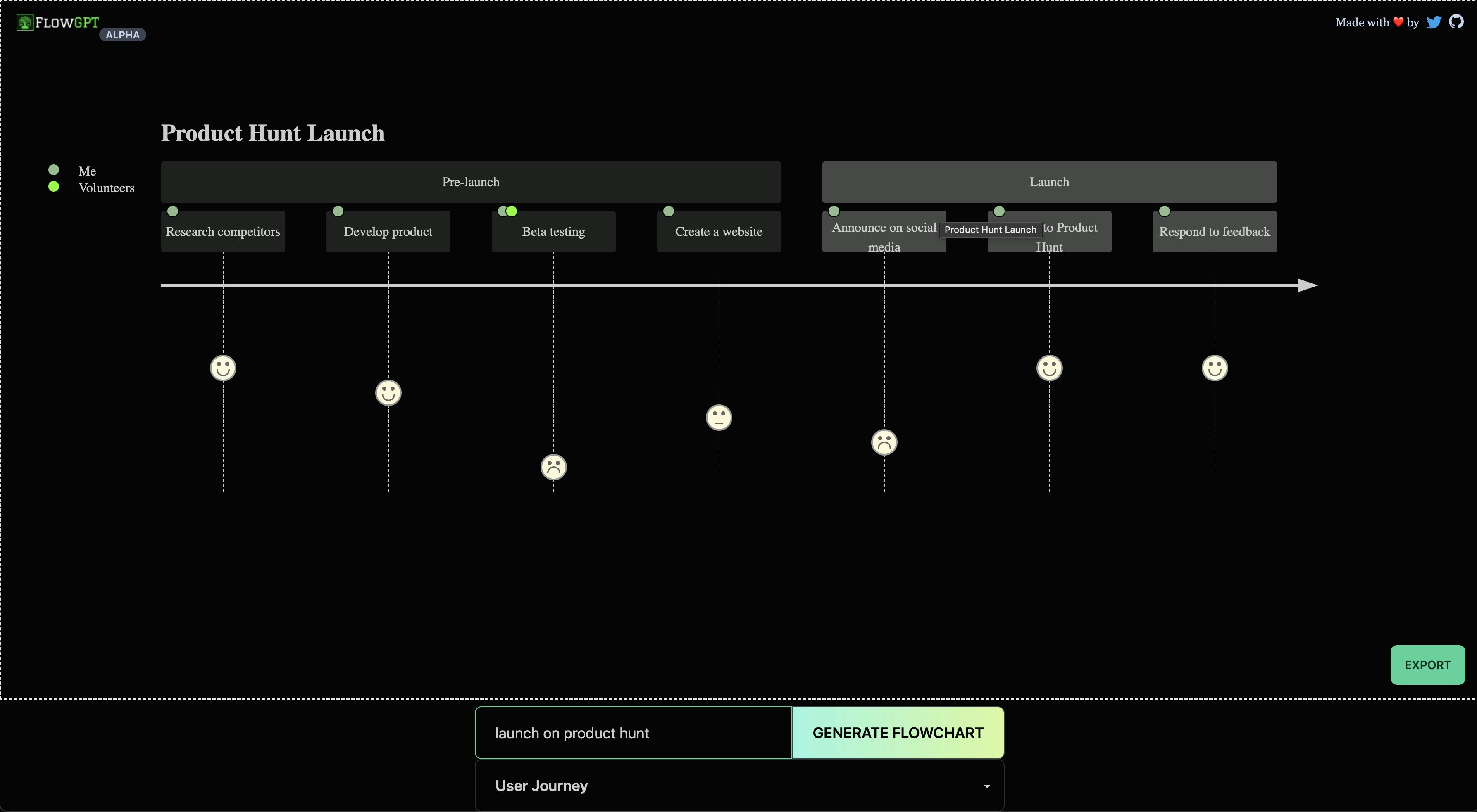The width and height of the screenshot is (1477, 812).
Task: Open the User Journey diagram type dropdown
Action: point(739,785)
